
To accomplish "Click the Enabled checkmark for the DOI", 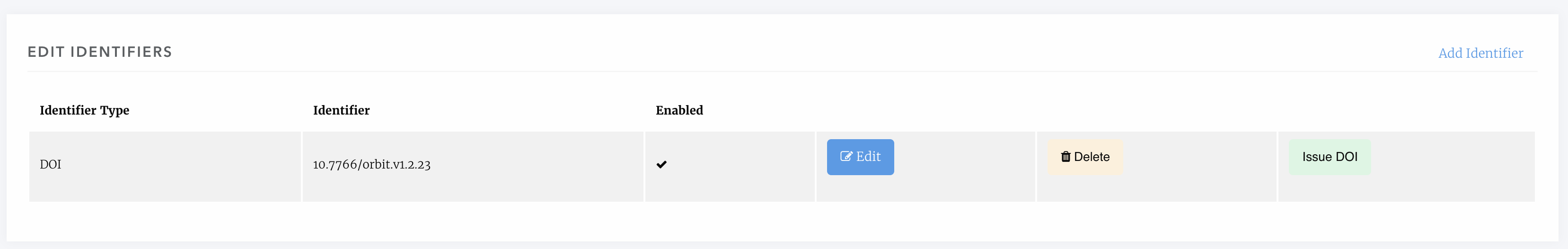I will 661,164.
